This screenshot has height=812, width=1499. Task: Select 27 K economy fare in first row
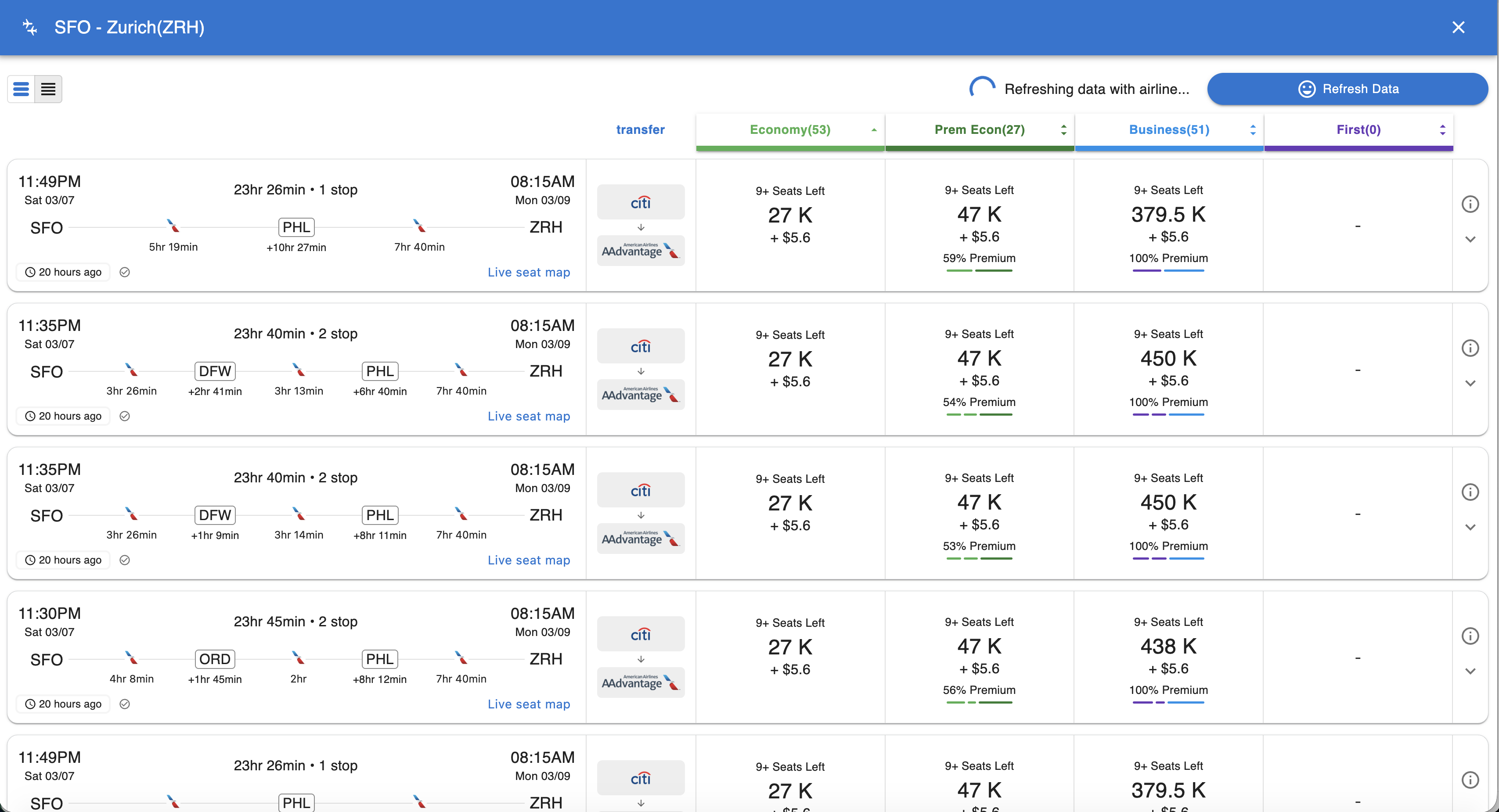(x=789, y=216)
